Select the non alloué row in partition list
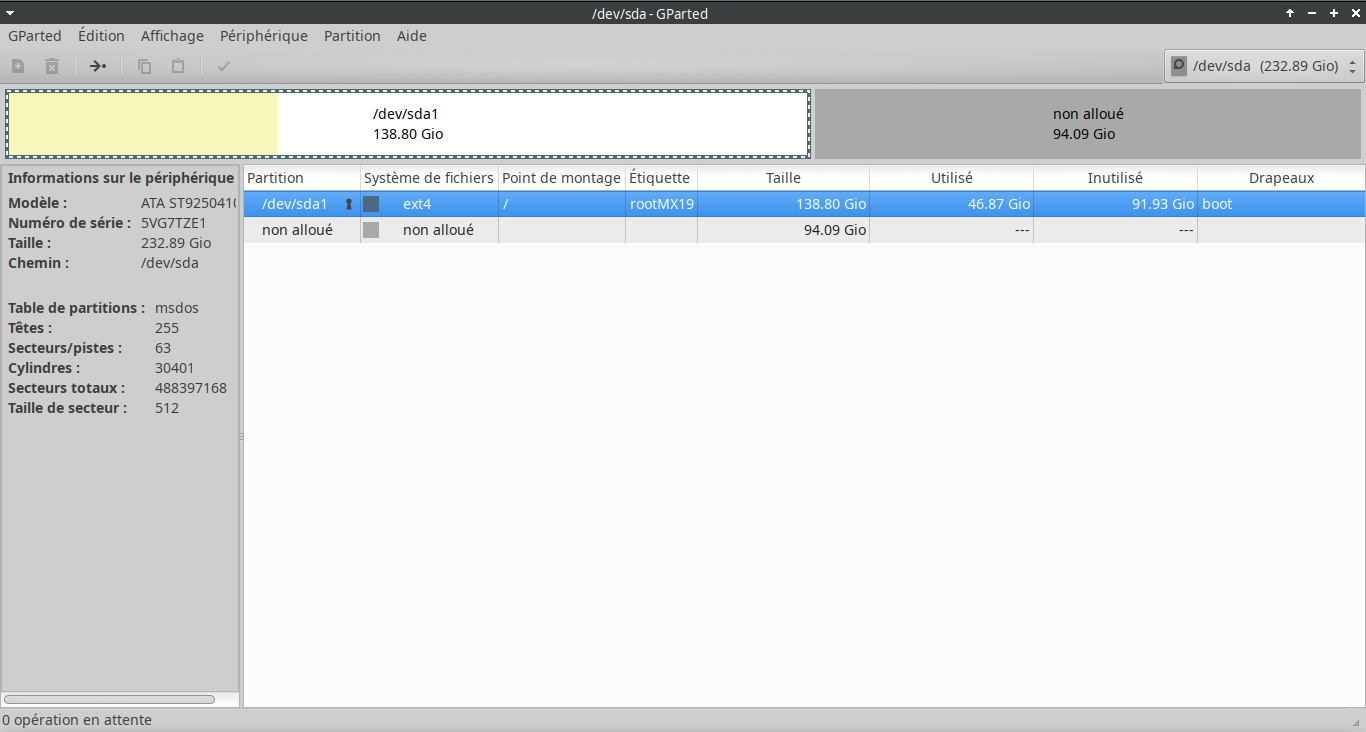The width and height of the screenshot is (1366, 732). click(x=804, y=230)
